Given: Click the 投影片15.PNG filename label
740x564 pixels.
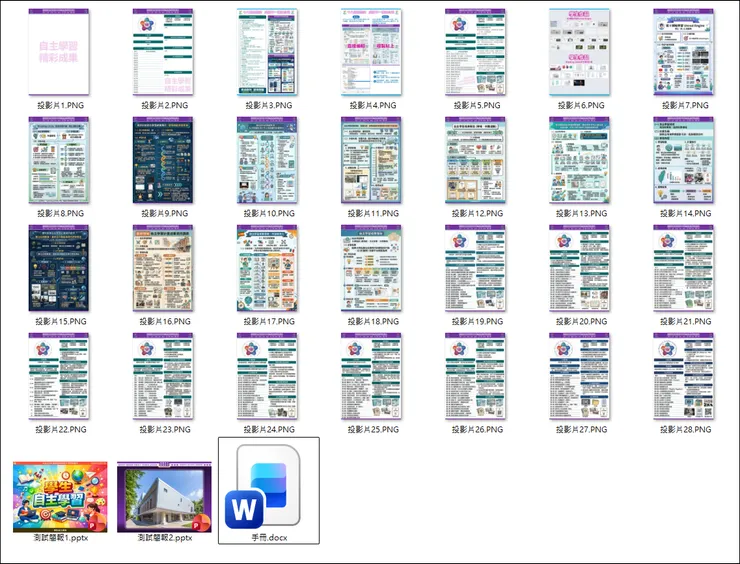Looking at the screenshot, I should pyautogui.click(x=60, y=321).
